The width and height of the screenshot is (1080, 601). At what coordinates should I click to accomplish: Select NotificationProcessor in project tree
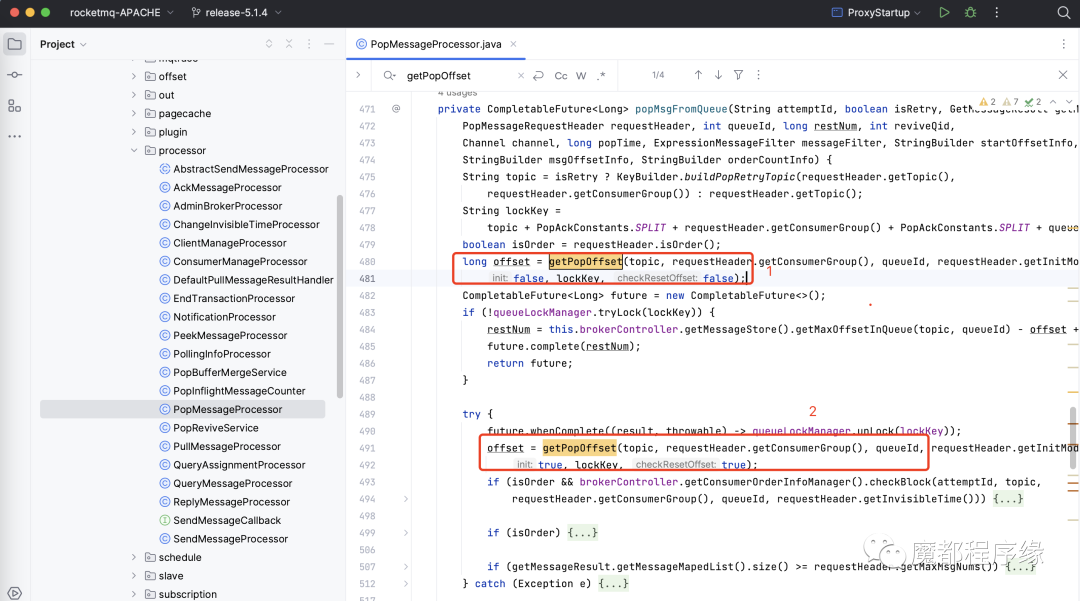pyautogui.click(x=224, y=317)
